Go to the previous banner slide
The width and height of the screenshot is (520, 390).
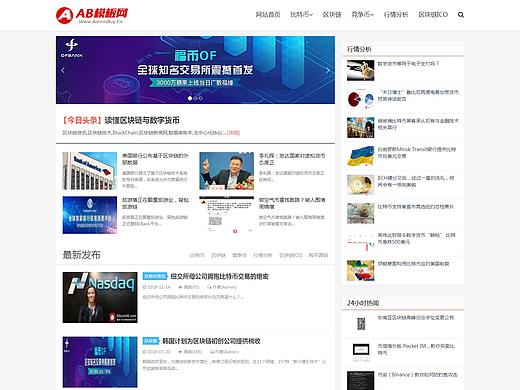point(63,70)
